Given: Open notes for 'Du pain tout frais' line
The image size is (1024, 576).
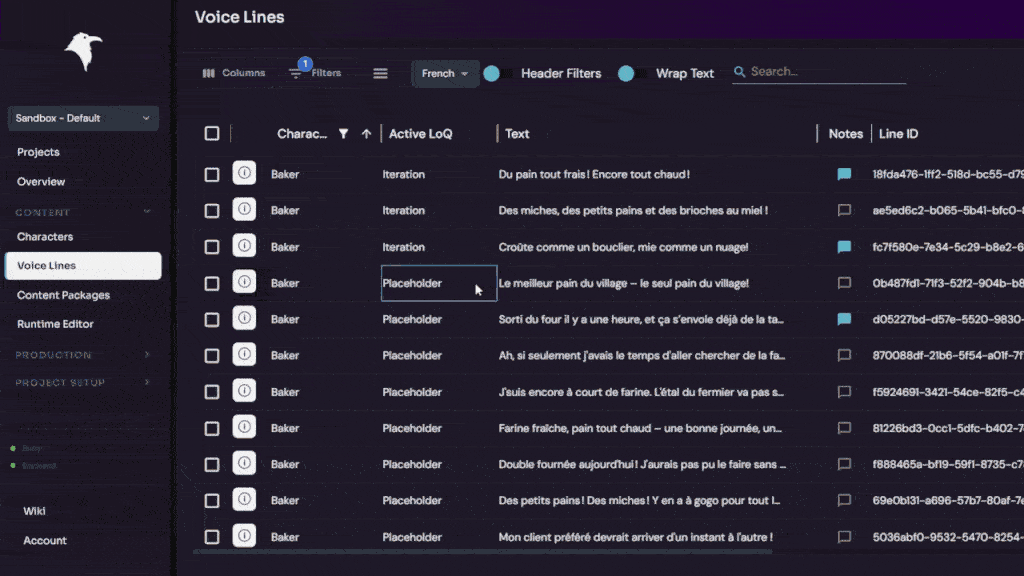Looking at the screenshot, I should pos(844,174).
